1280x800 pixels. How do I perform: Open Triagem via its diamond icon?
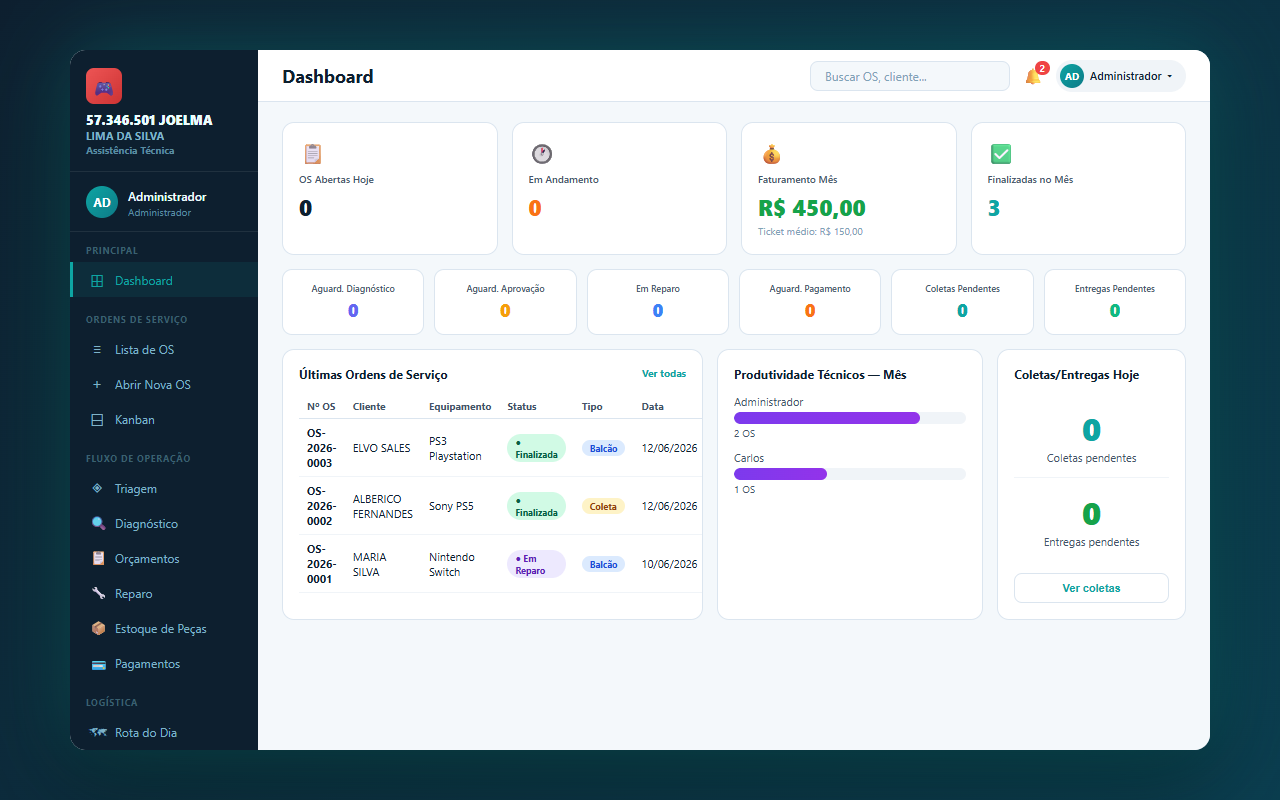coord(97,489)
